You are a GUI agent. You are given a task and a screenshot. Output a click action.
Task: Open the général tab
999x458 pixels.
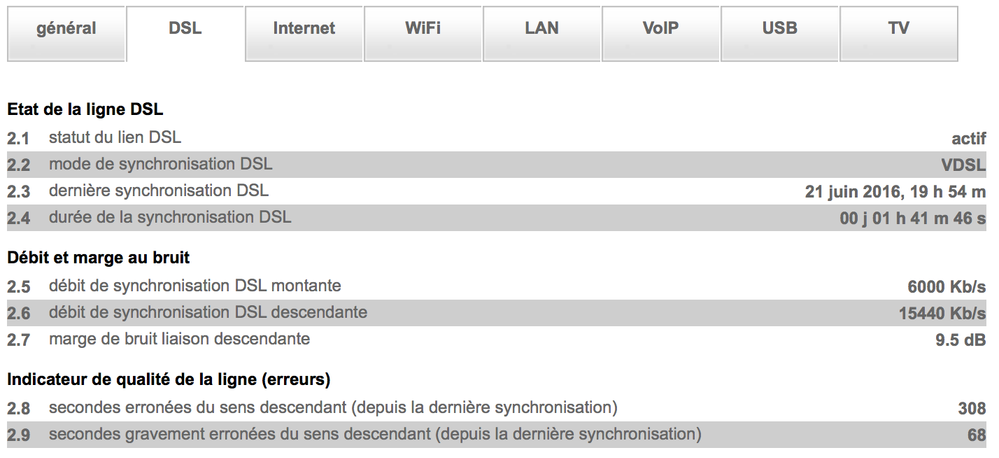66,29
